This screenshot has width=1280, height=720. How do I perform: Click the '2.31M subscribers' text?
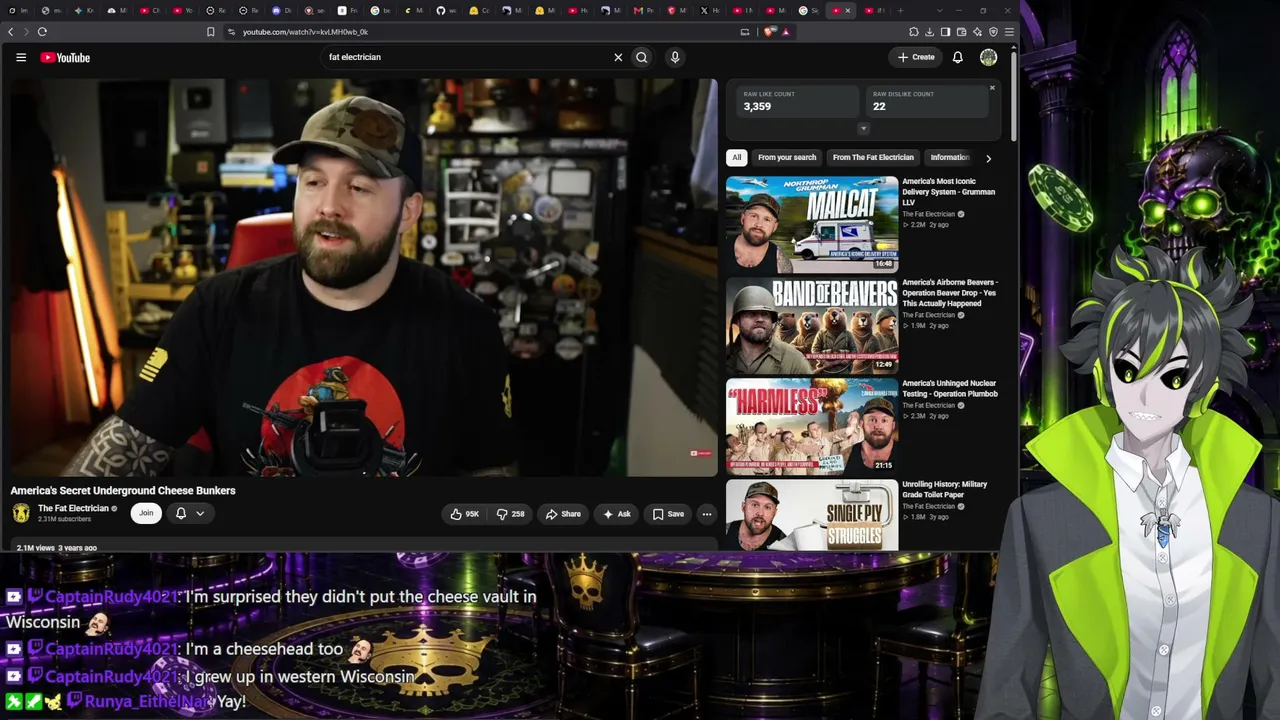tap(64, 519)
